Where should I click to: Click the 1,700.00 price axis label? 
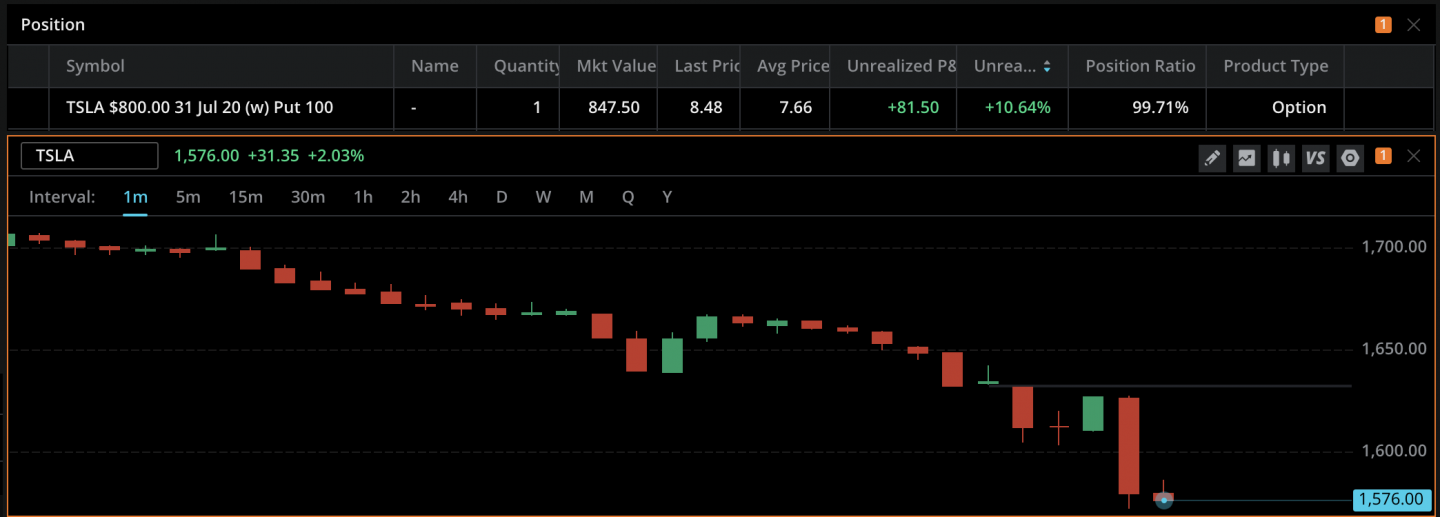pyautogui.click(x=1394, y=247)
